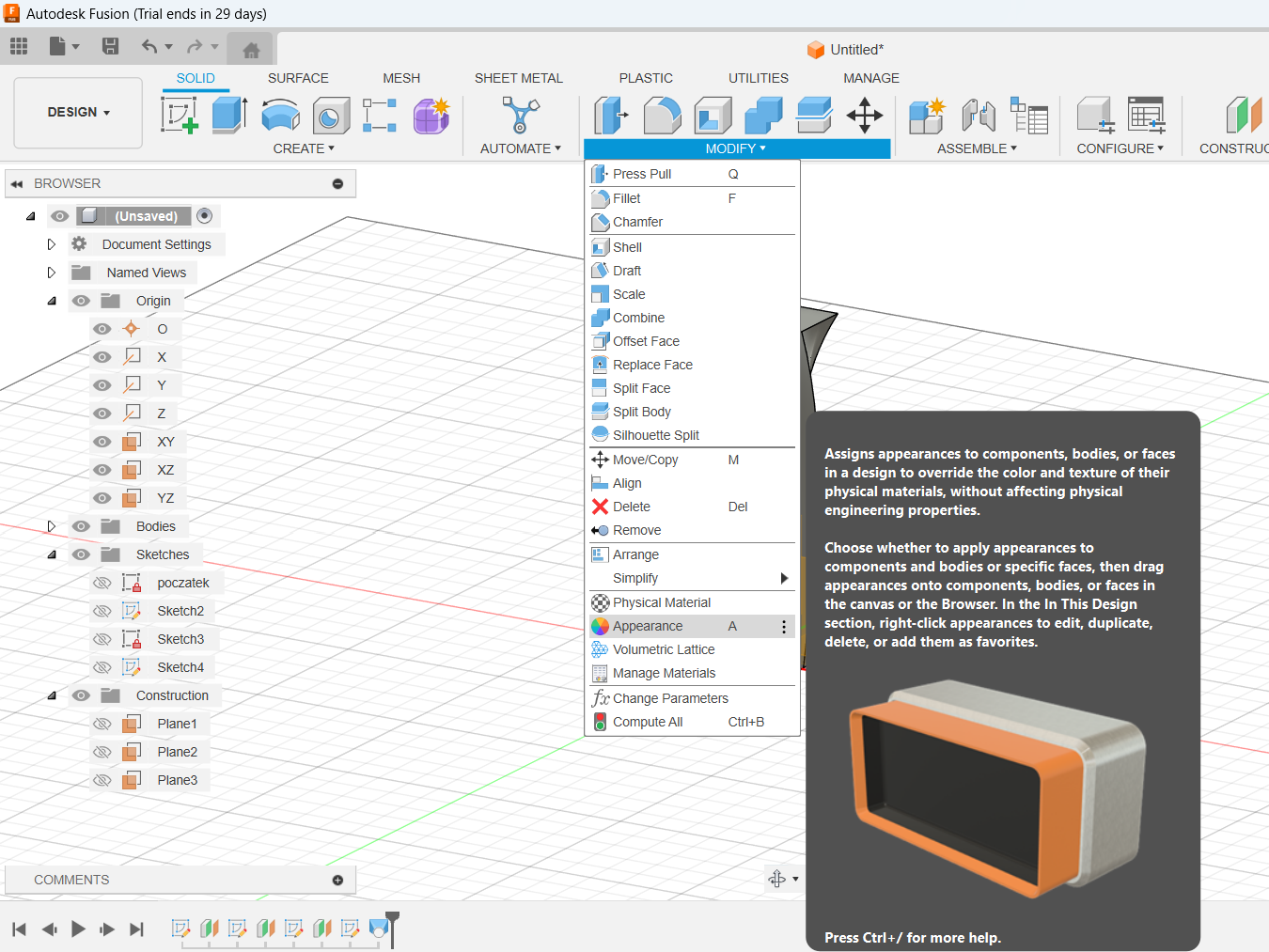
Task: Toggle visibility of the (Unsaved) root component
Action: click(x=59, y=216)
